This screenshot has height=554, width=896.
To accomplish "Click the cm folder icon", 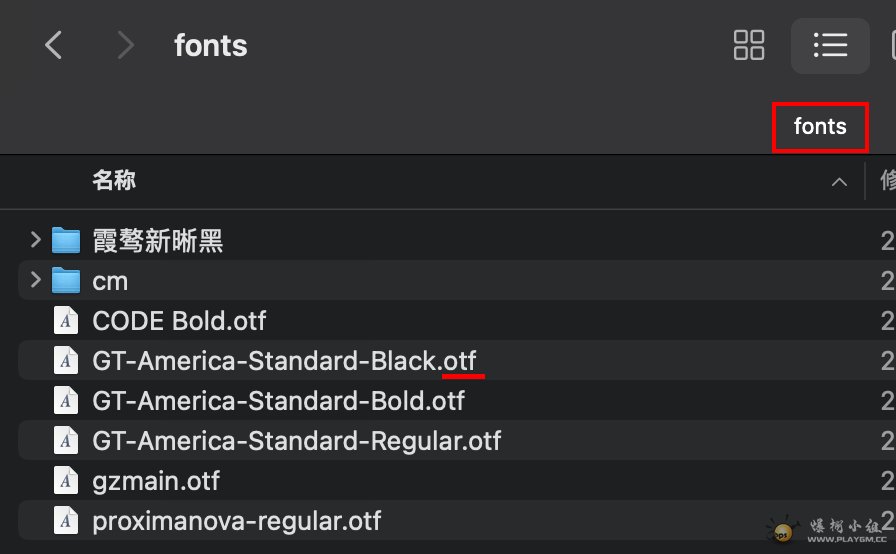I will coord(66,281).
